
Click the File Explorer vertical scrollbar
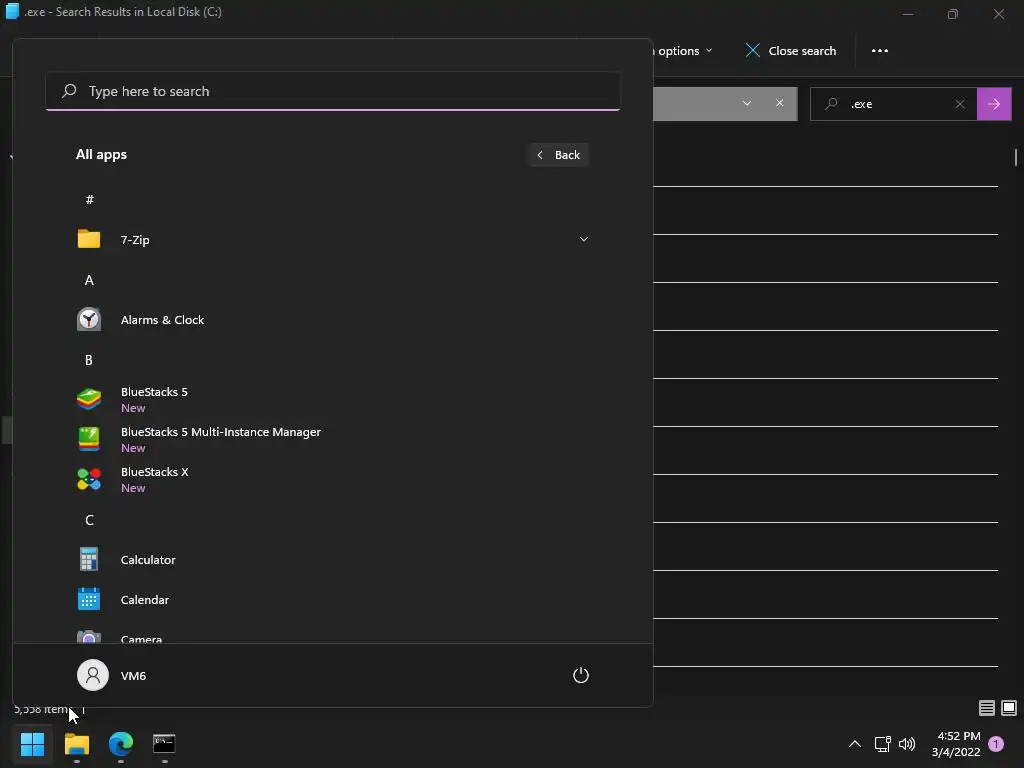click(1016, 157)
